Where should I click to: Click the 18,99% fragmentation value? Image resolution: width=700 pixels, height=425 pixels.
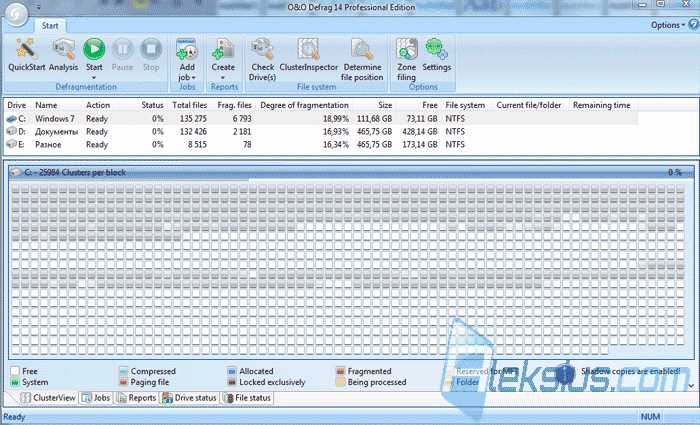(x=336, y=119)
